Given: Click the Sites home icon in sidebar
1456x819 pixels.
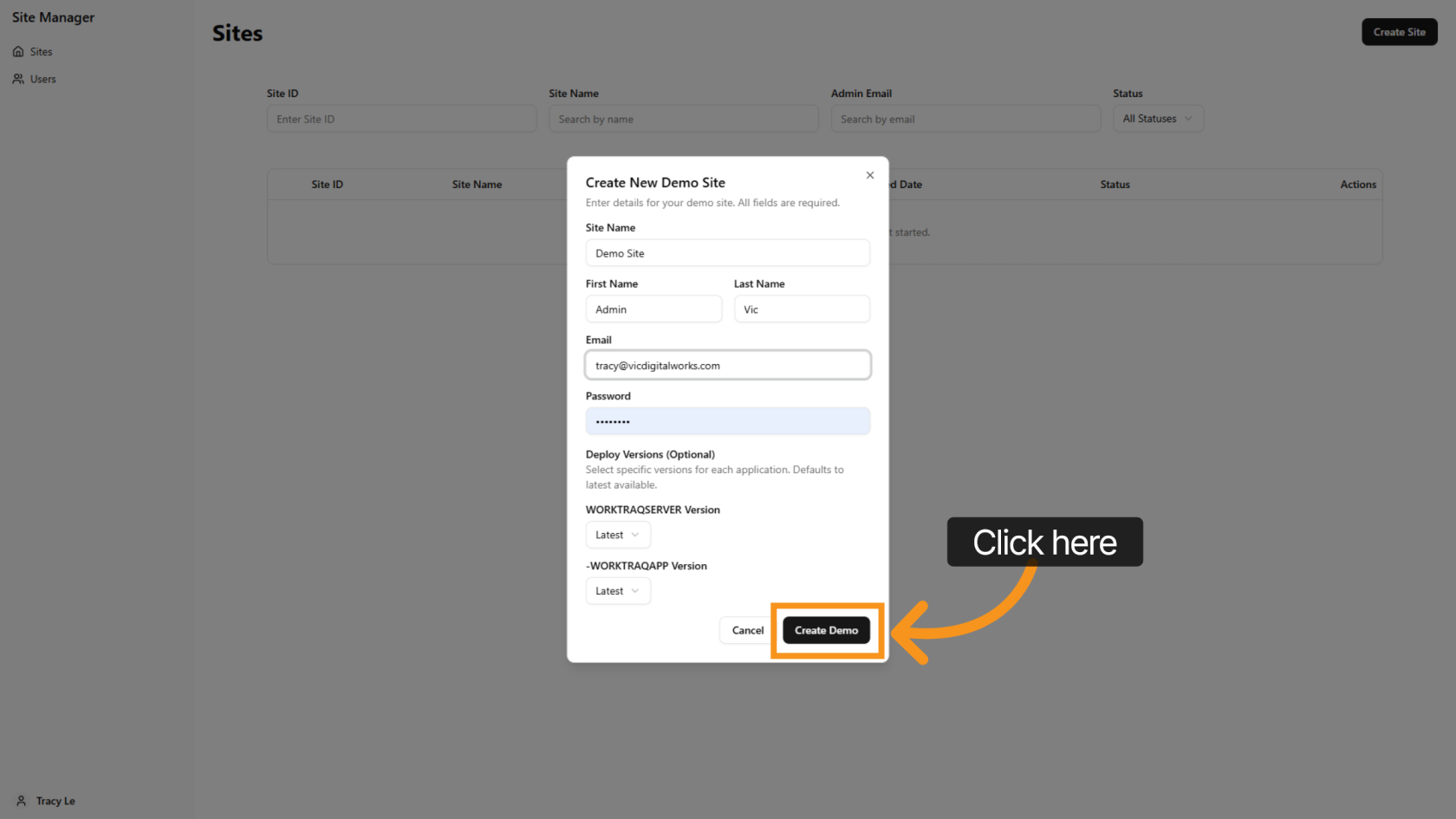Looking at the screenshot, I should [x=18, y=52].
